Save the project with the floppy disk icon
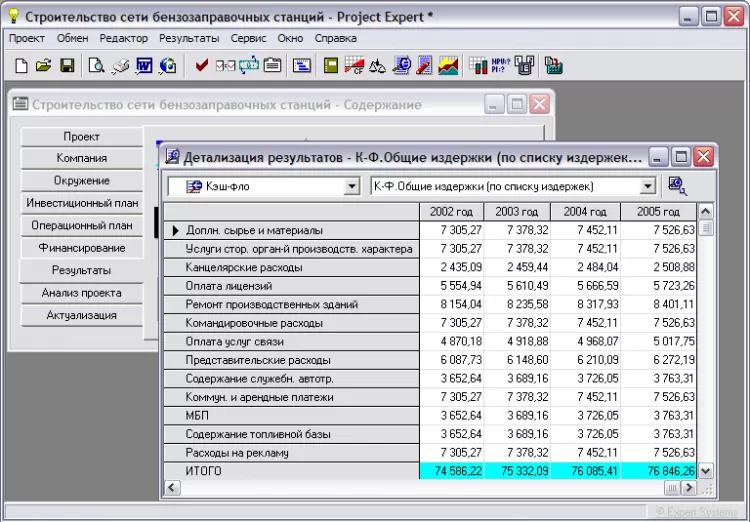Screen dimensions: 750x522 pyautogui.click(x=67, y=66)
